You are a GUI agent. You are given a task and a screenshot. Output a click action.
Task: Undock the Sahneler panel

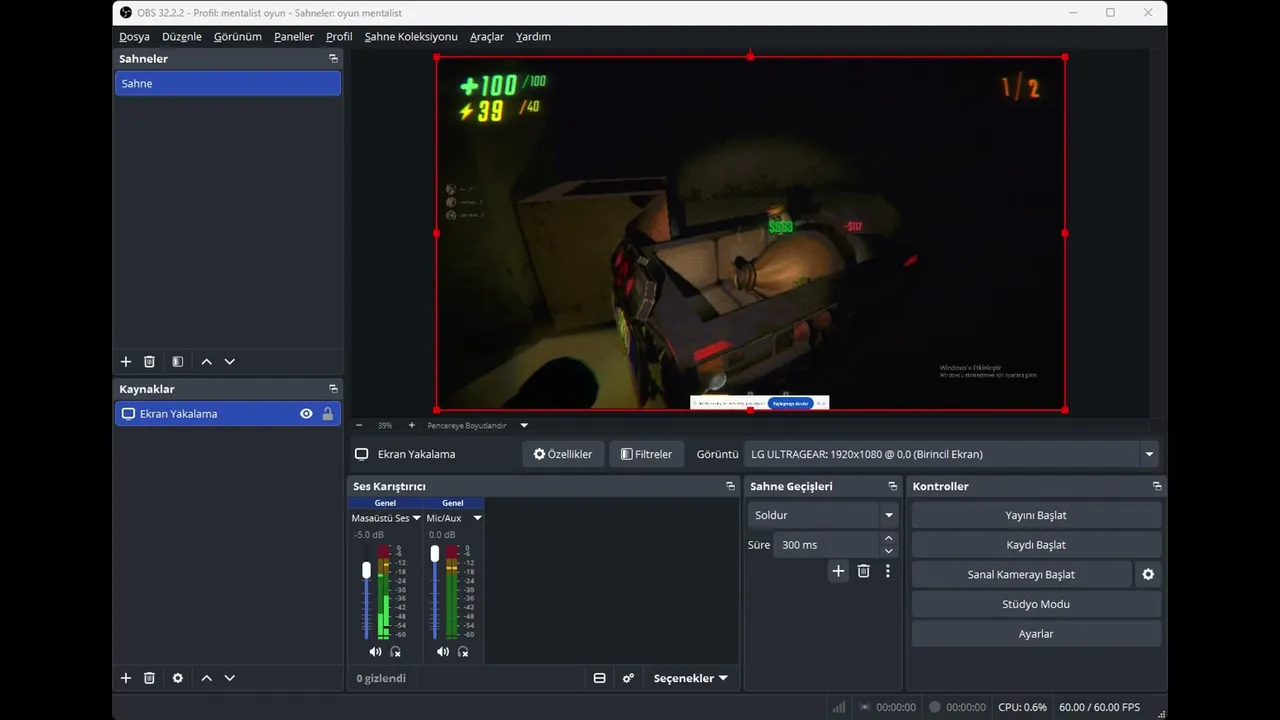coord(333,59)
